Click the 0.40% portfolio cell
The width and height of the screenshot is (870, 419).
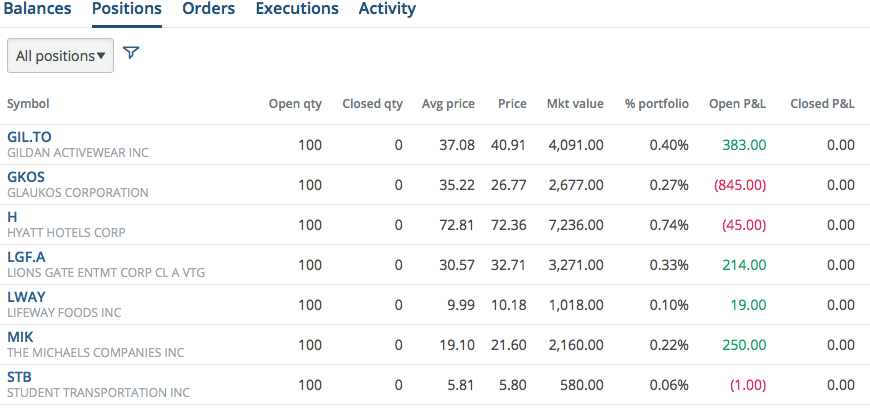coord(669,145)
